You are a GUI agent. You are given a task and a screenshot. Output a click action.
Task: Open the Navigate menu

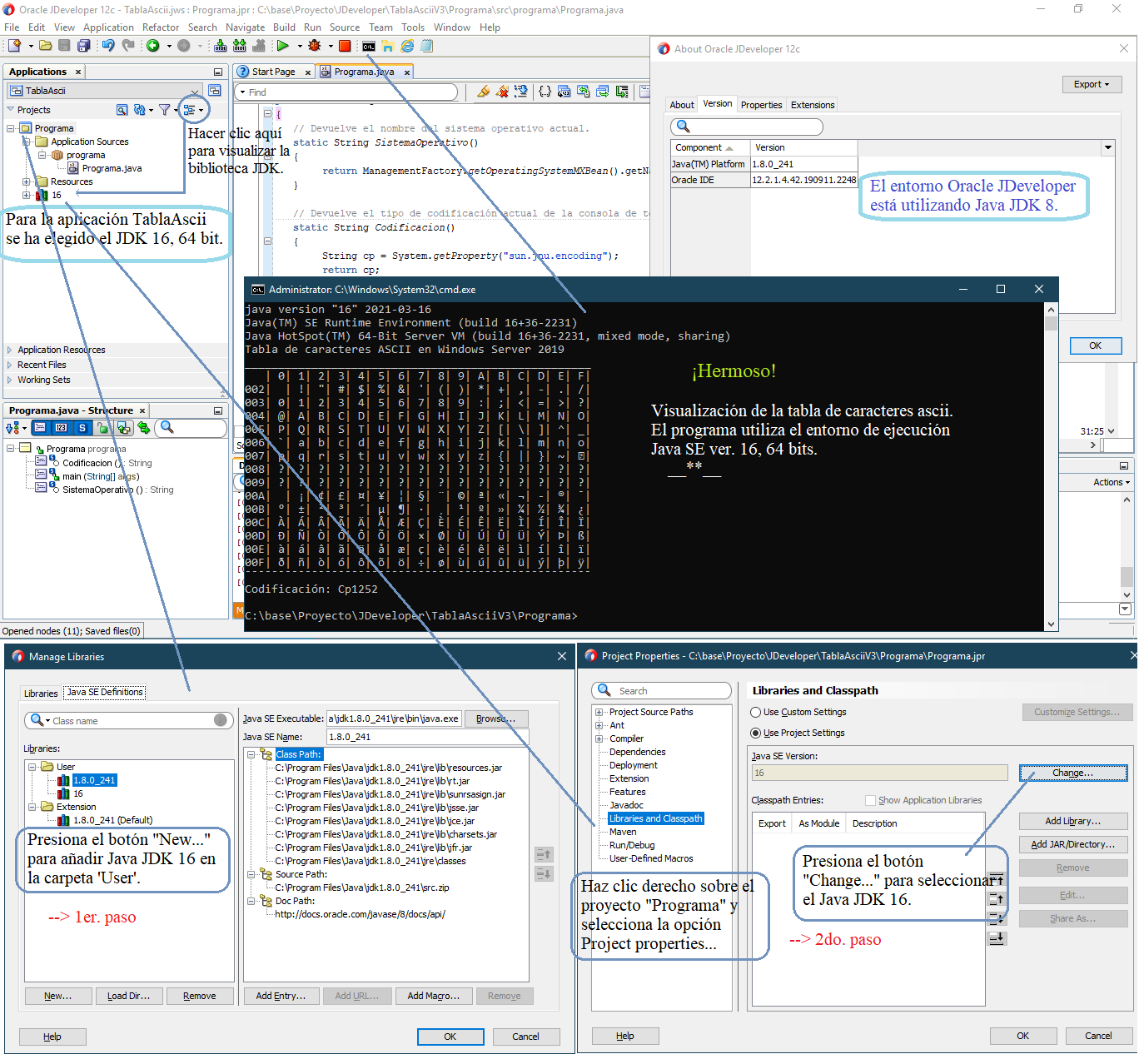[245, 27]
